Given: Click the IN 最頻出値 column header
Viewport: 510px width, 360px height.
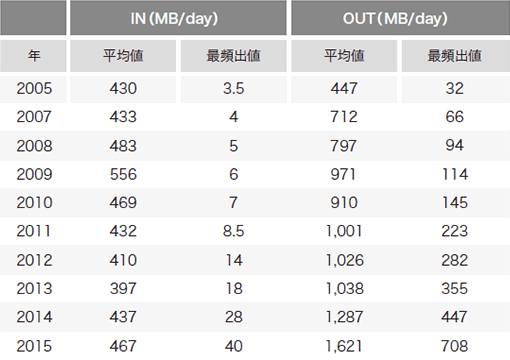Looking at the screenshot, I should click(x=234, y=56).
